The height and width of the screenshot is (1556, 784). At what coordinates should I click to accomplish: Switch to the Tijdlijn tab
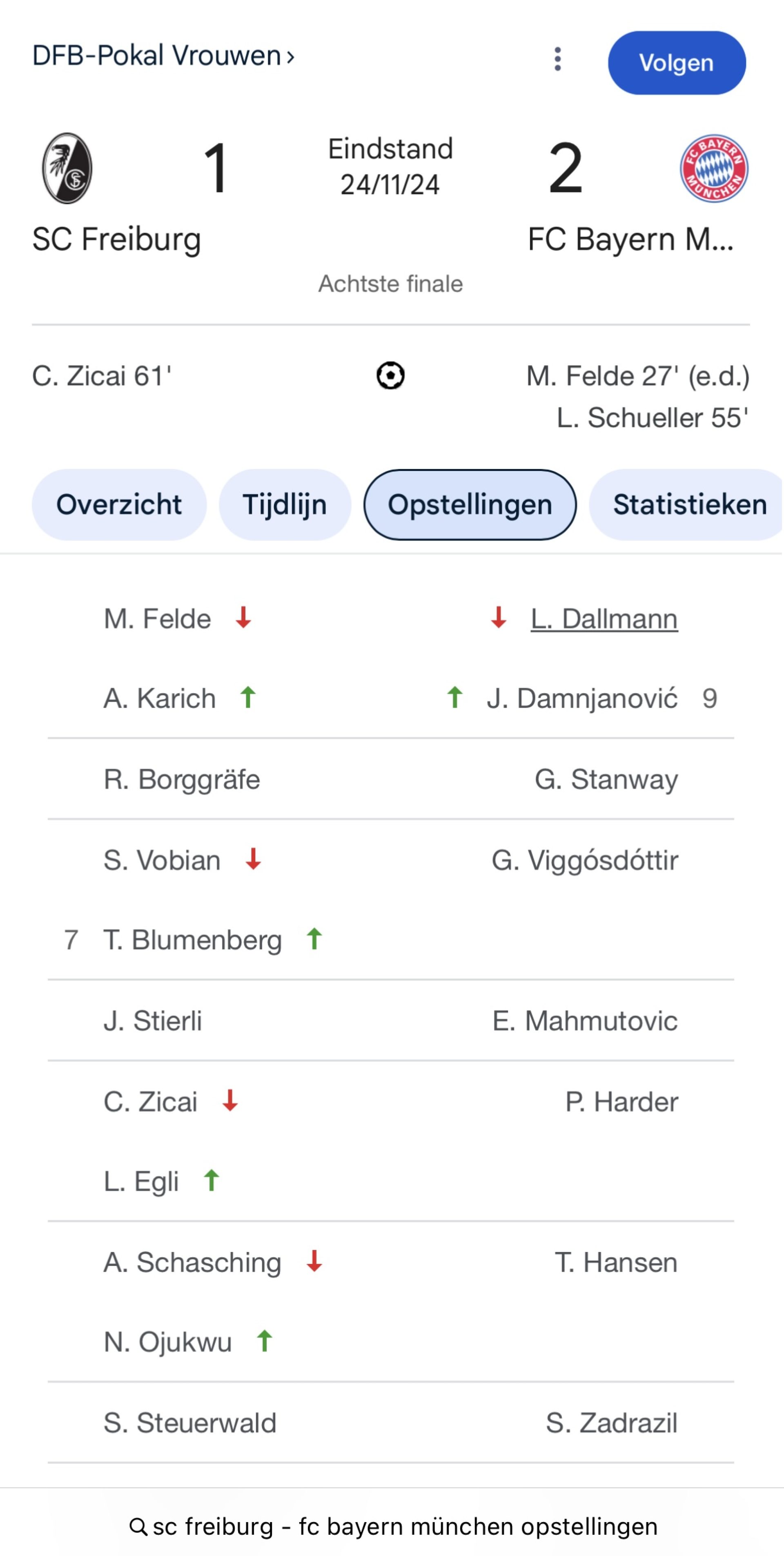point(285,505)
